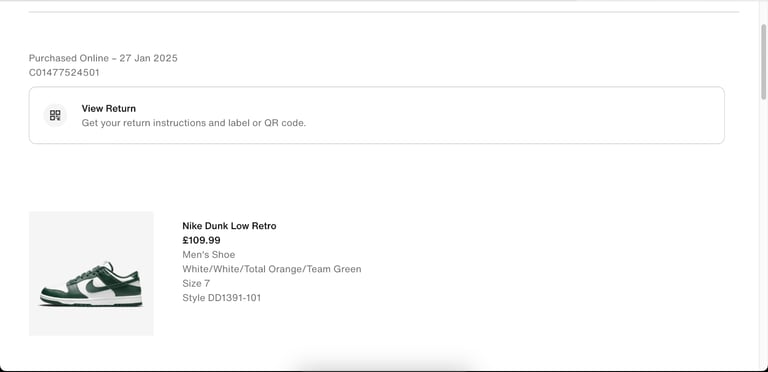
Task: Click the Size 7 label
Action: pos(196,283)
